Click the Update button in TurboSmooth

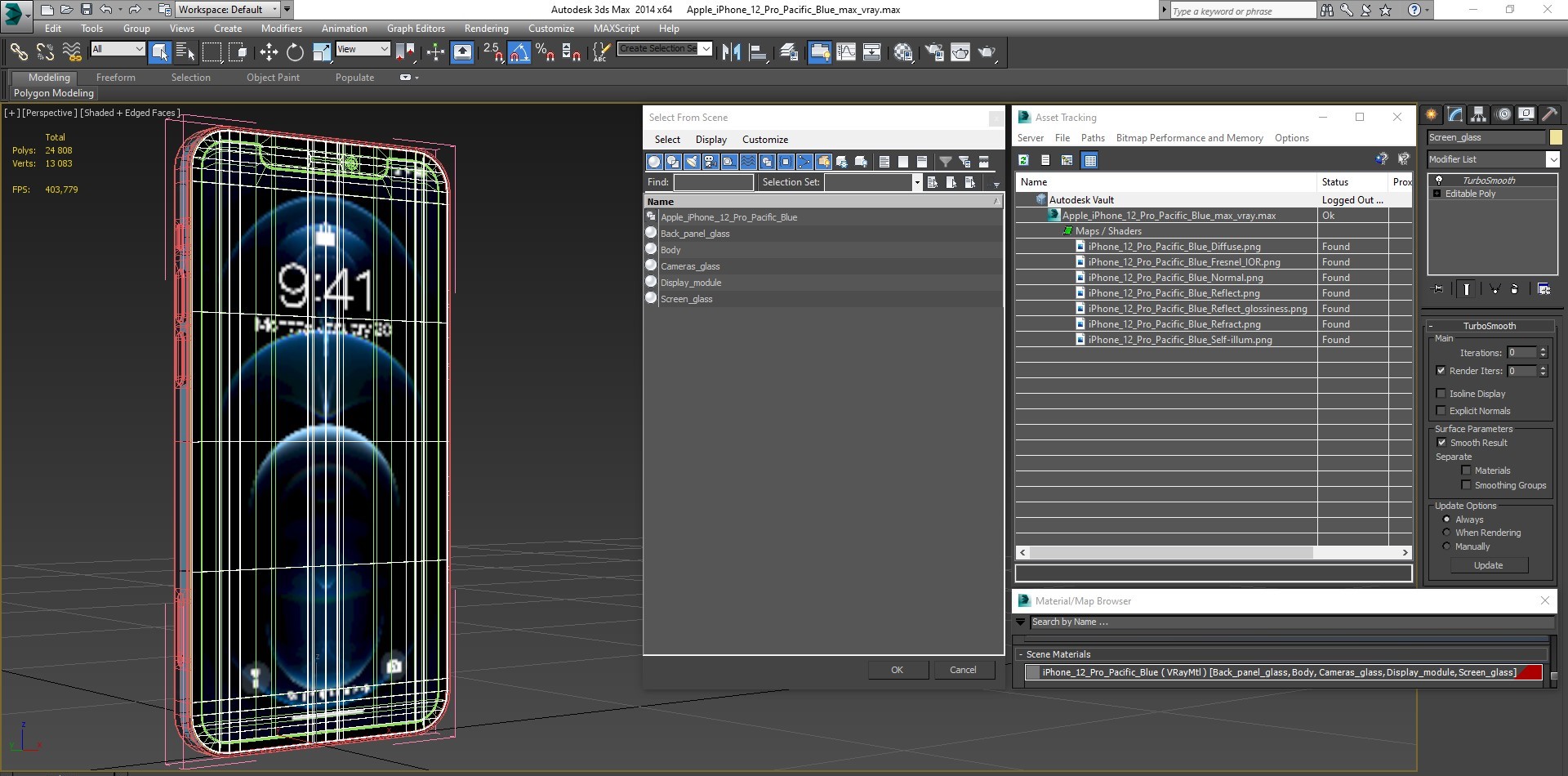(1488, 565)
